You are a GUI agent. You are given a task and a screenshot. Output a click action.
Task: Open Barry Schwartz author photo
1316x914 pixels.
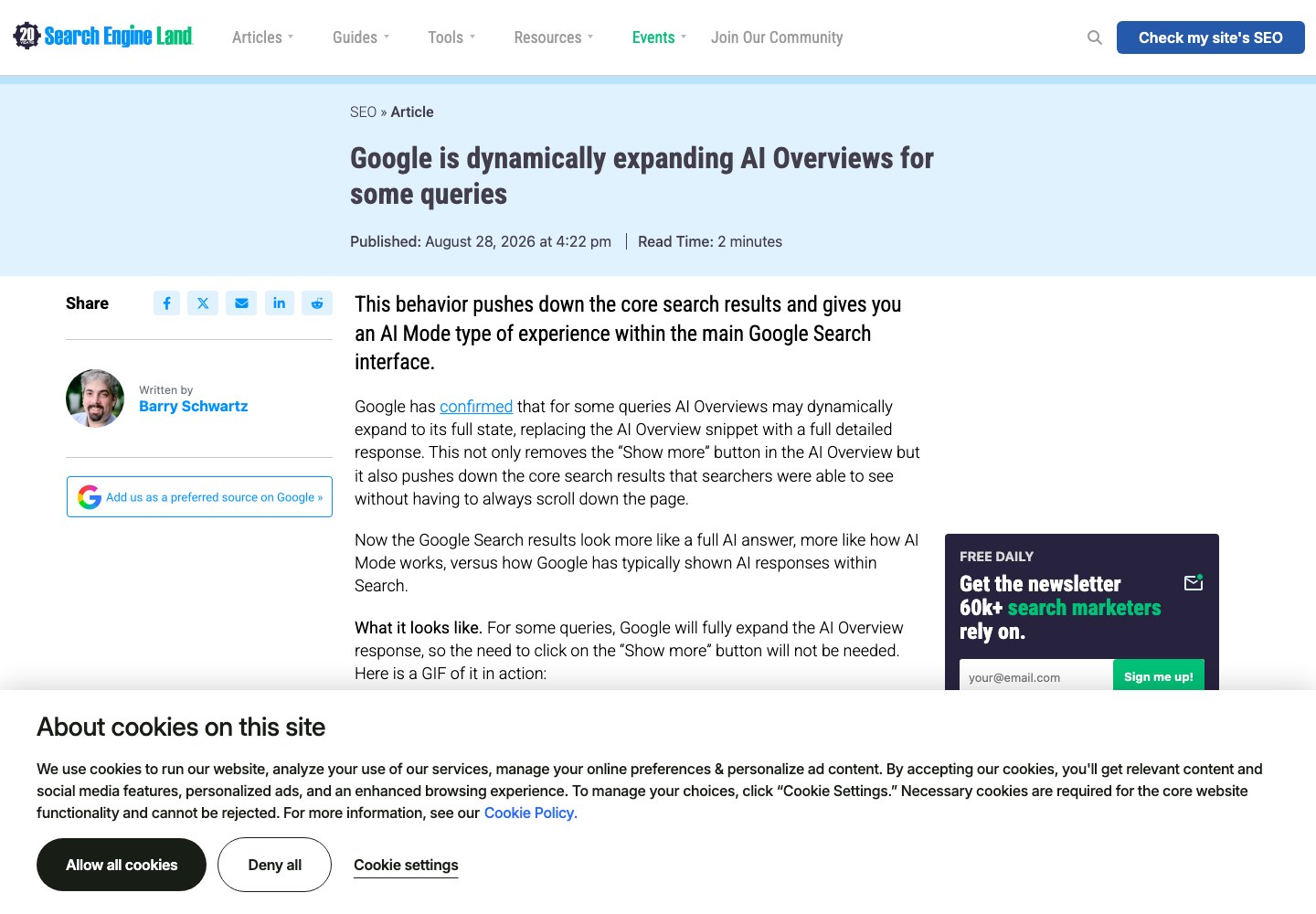coord(95,399)
